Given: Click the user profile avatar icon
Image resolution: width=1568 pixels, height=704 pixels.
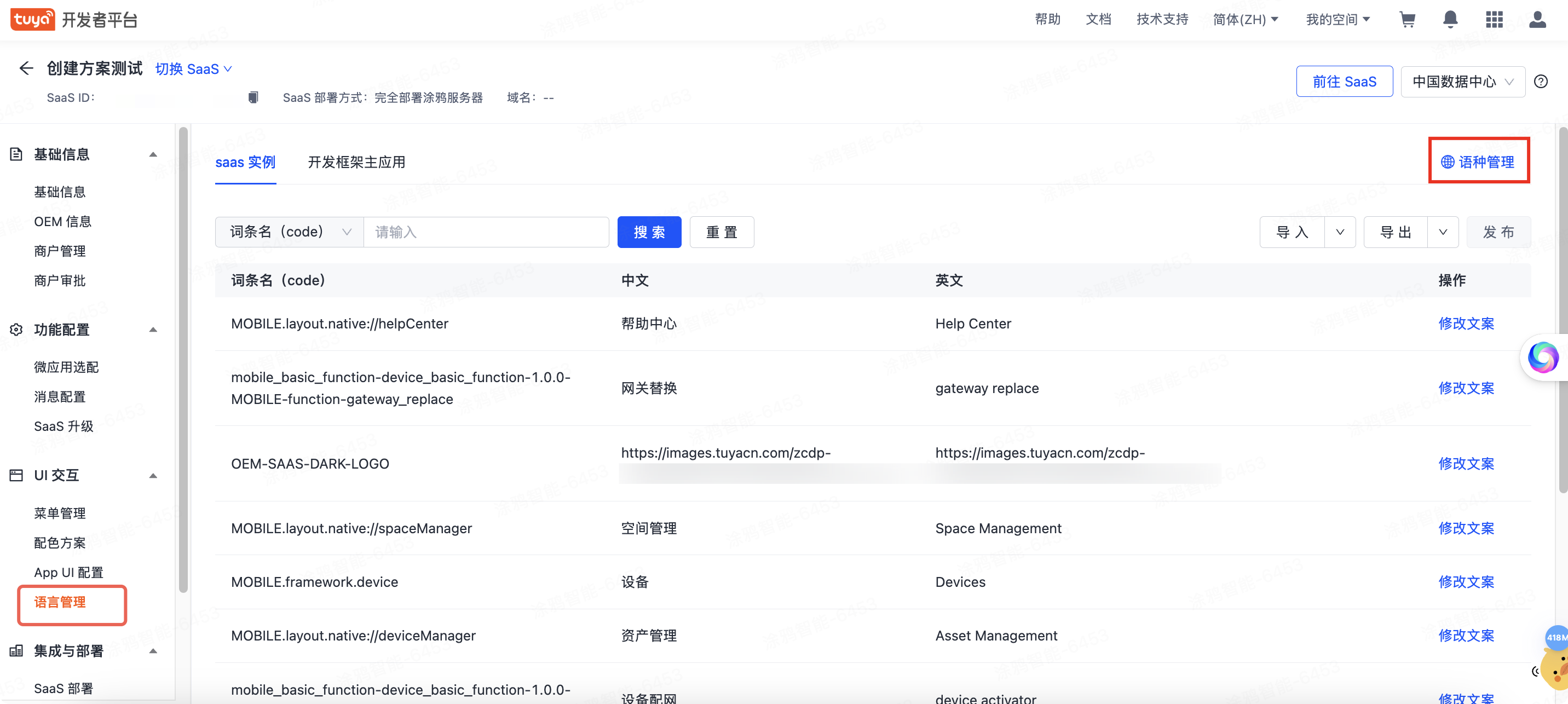Looking at the screenshot, I should [1537, 20].
